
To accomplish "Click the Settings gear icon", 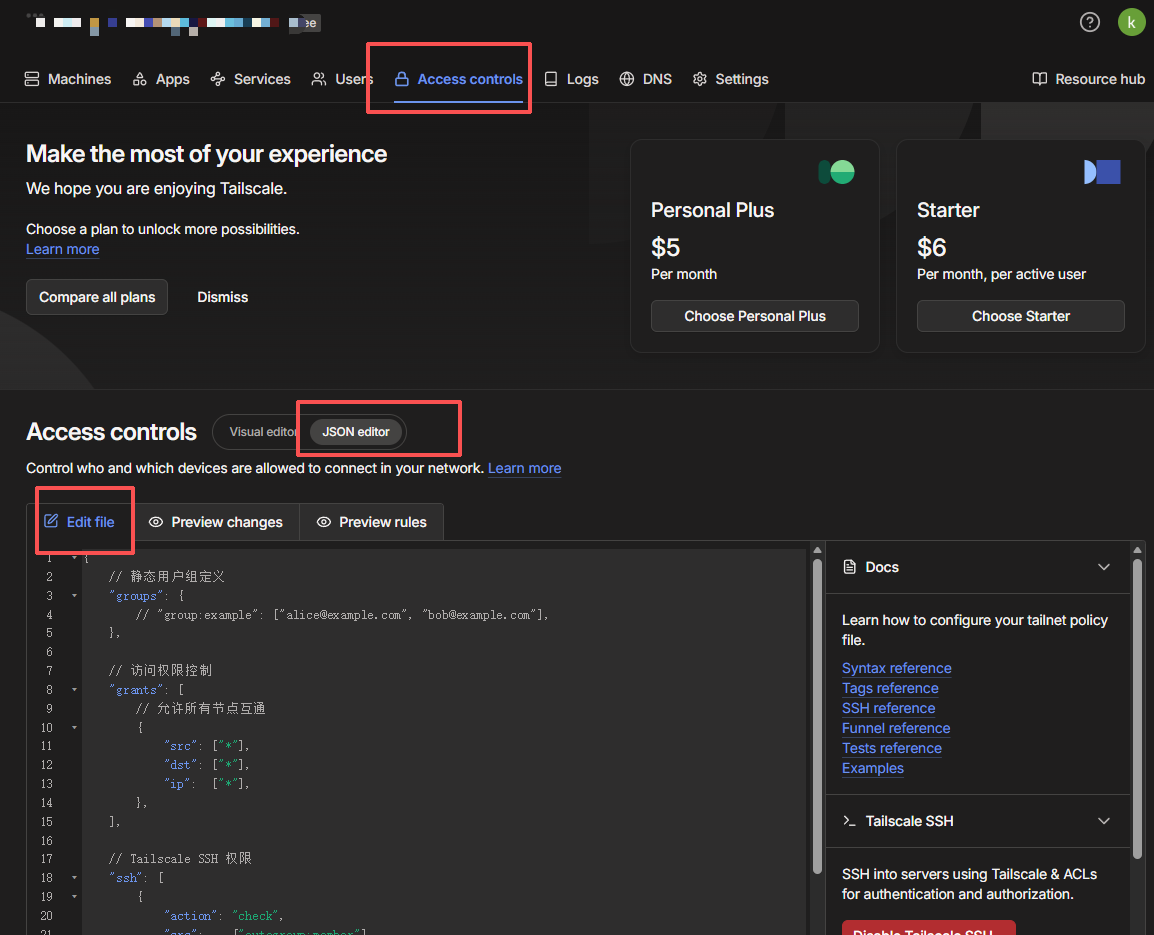I will 700,79.
